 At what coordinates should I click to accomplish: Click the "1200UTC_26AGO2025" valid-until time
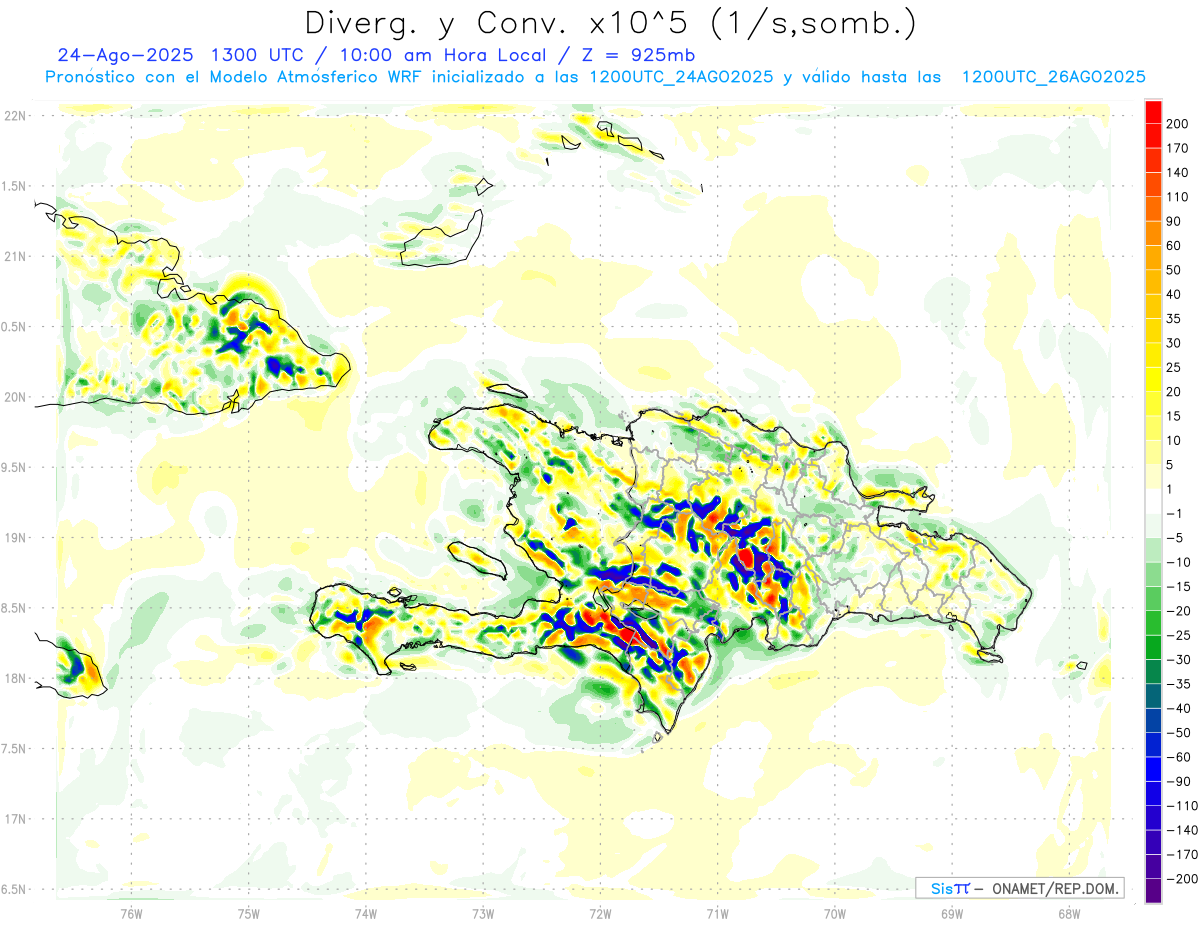tap(1053, 77)
